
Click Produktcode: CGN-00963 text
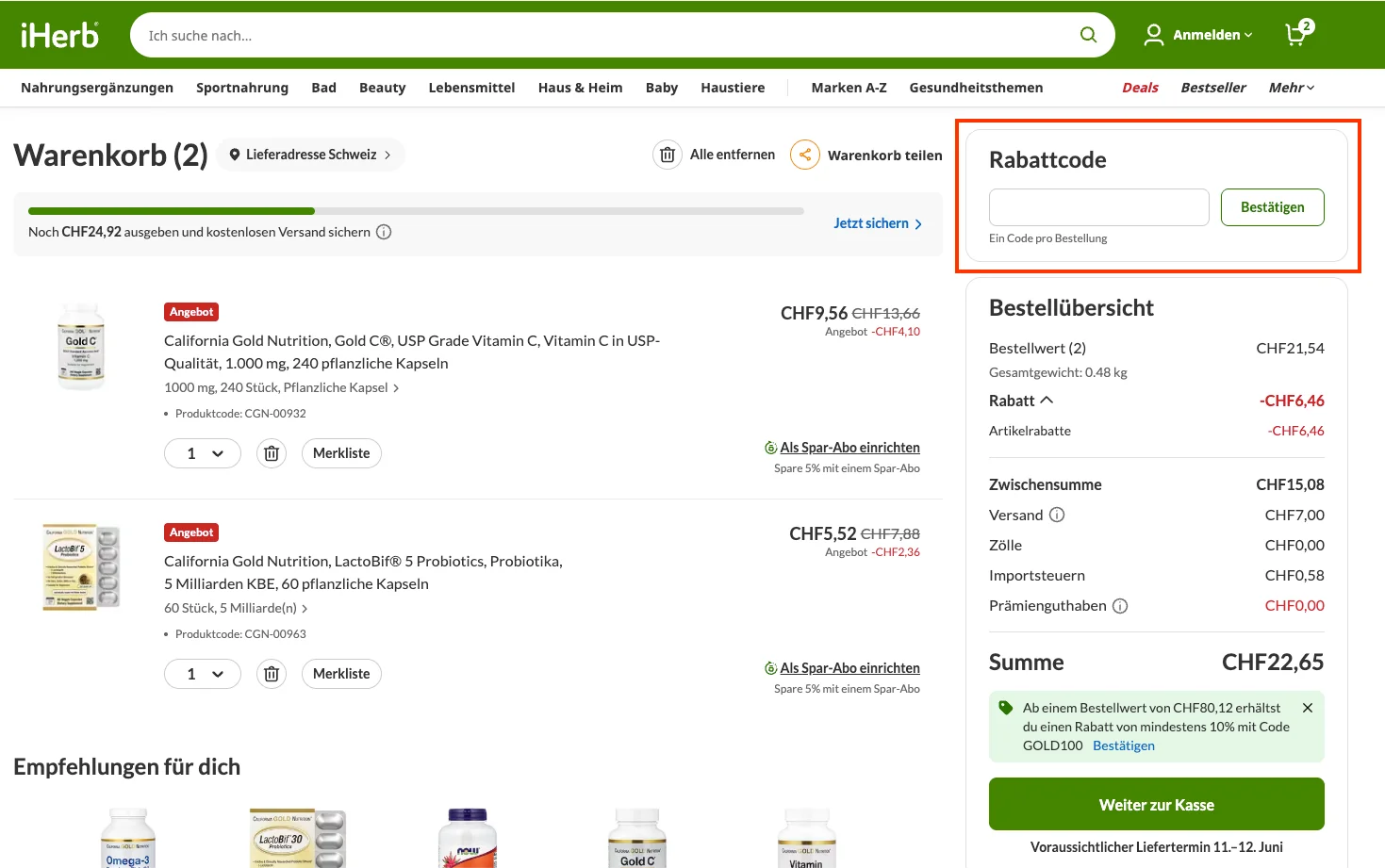point(240,634)
